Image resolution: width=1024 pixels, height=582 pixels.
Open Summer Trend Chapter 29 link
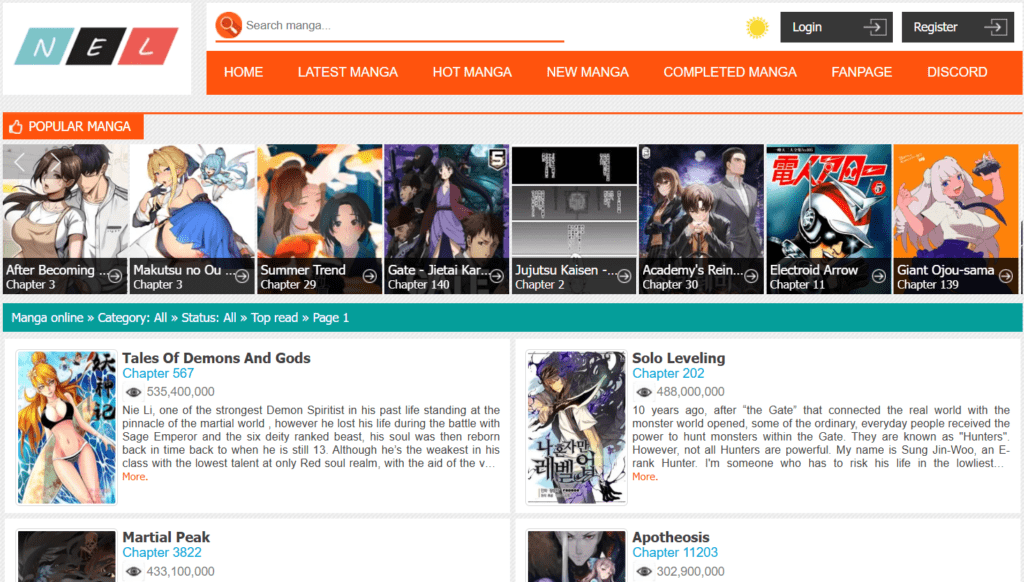click(288, 285)
